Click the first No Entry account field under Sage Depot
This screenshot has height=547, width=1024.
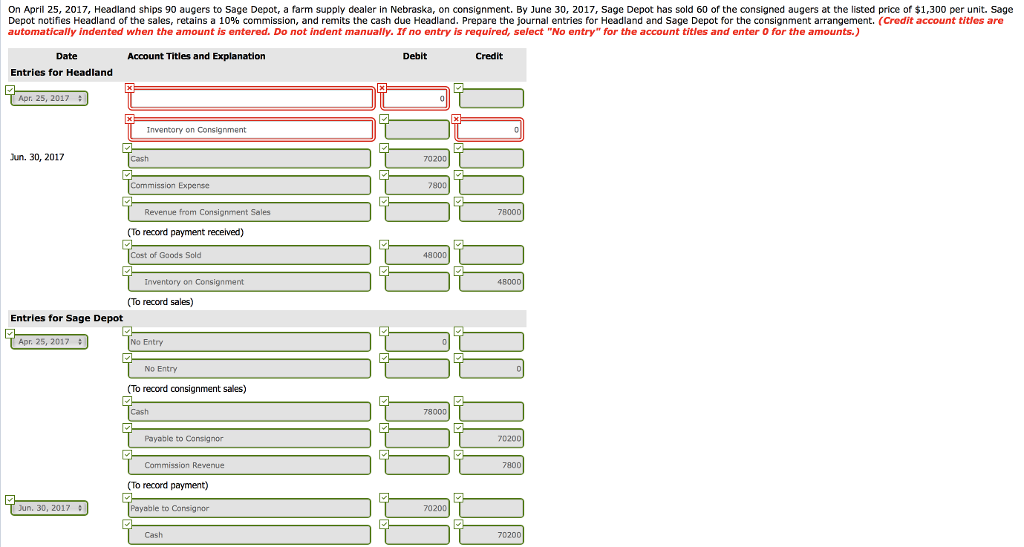point(249,342)
